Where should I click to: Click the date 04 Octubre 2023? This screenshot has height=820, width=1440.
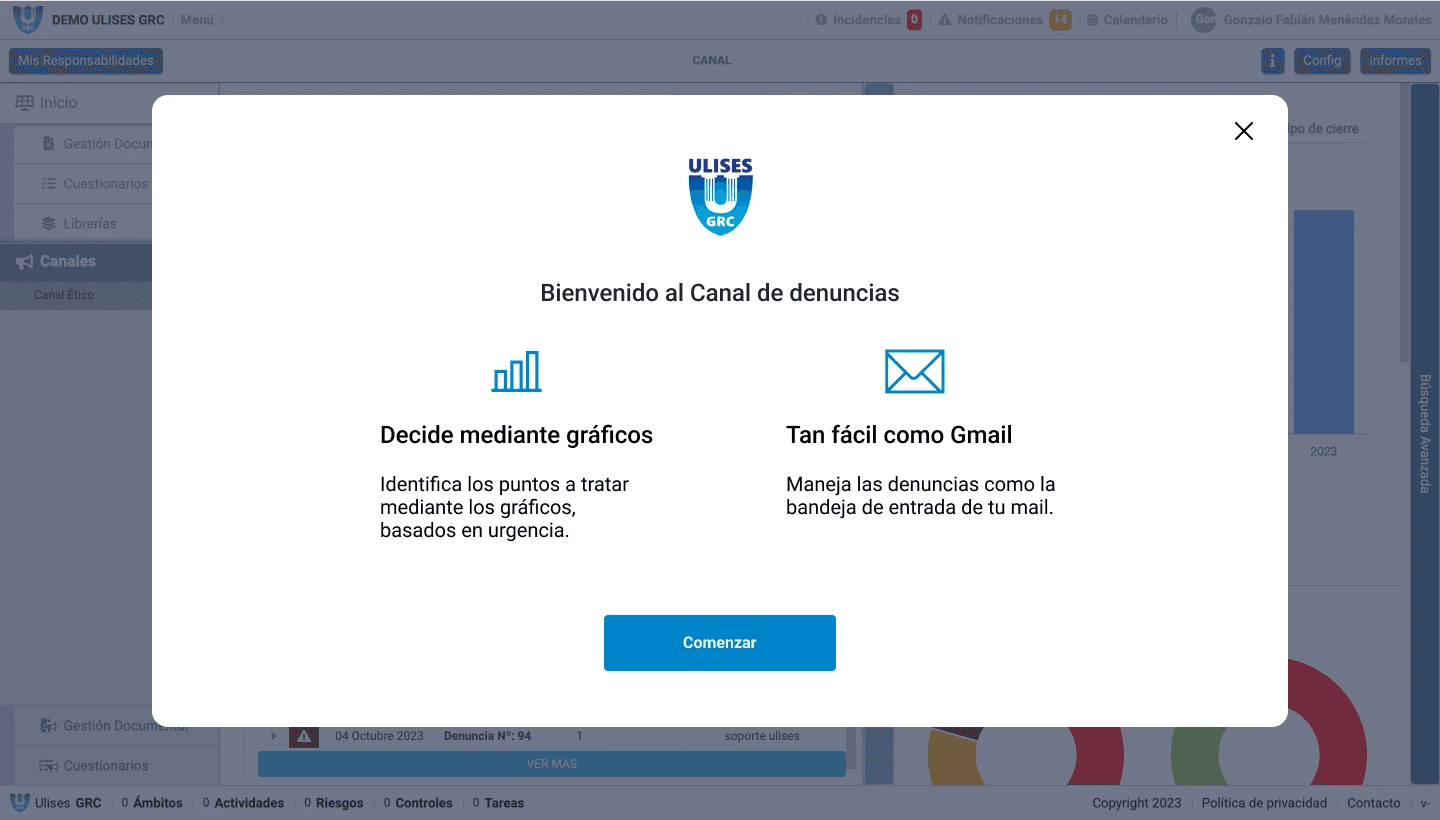tap(379, 736)
